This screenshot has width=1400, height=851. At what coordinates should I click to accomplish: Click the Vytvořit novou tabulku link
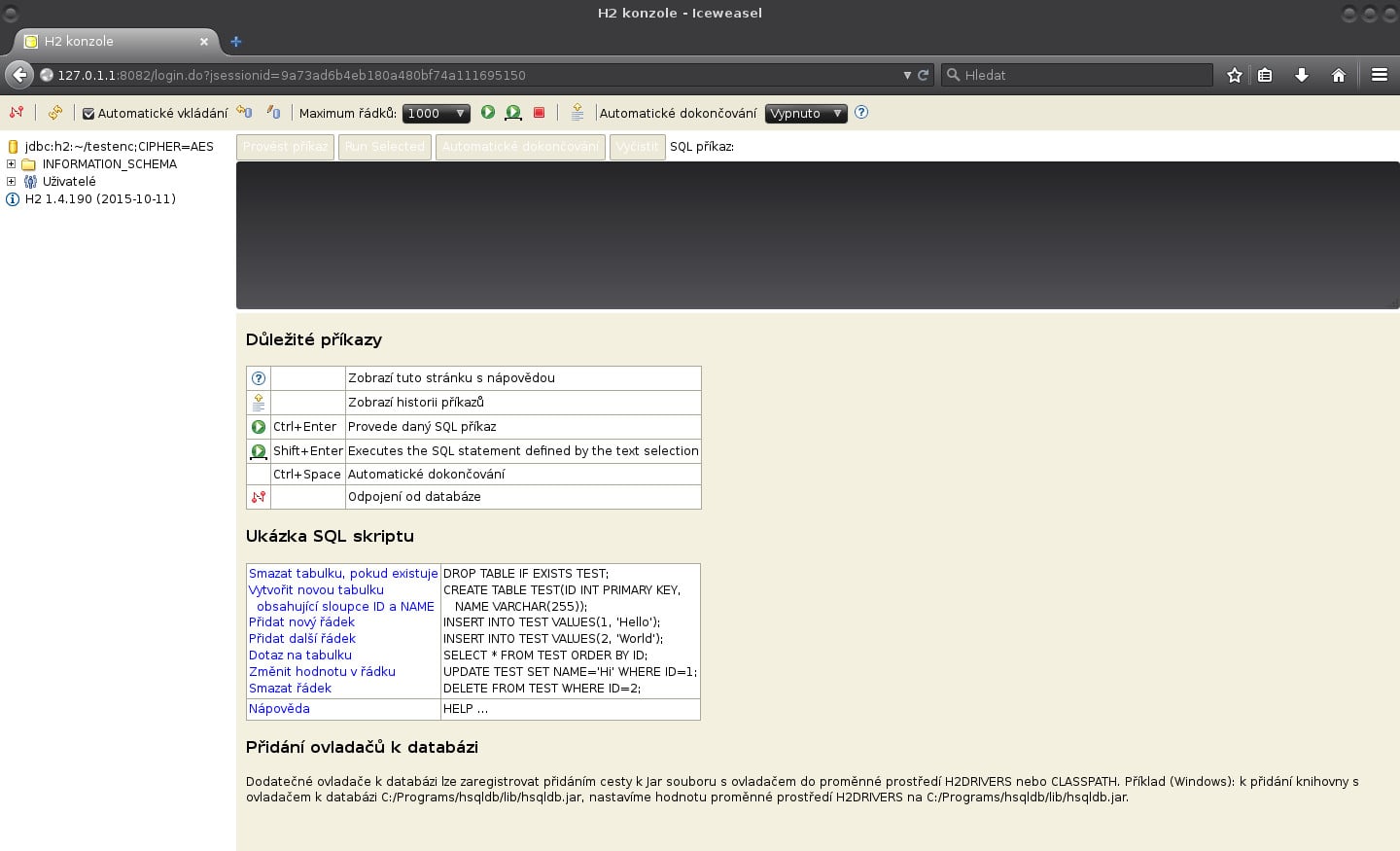[x=316, y=590]
